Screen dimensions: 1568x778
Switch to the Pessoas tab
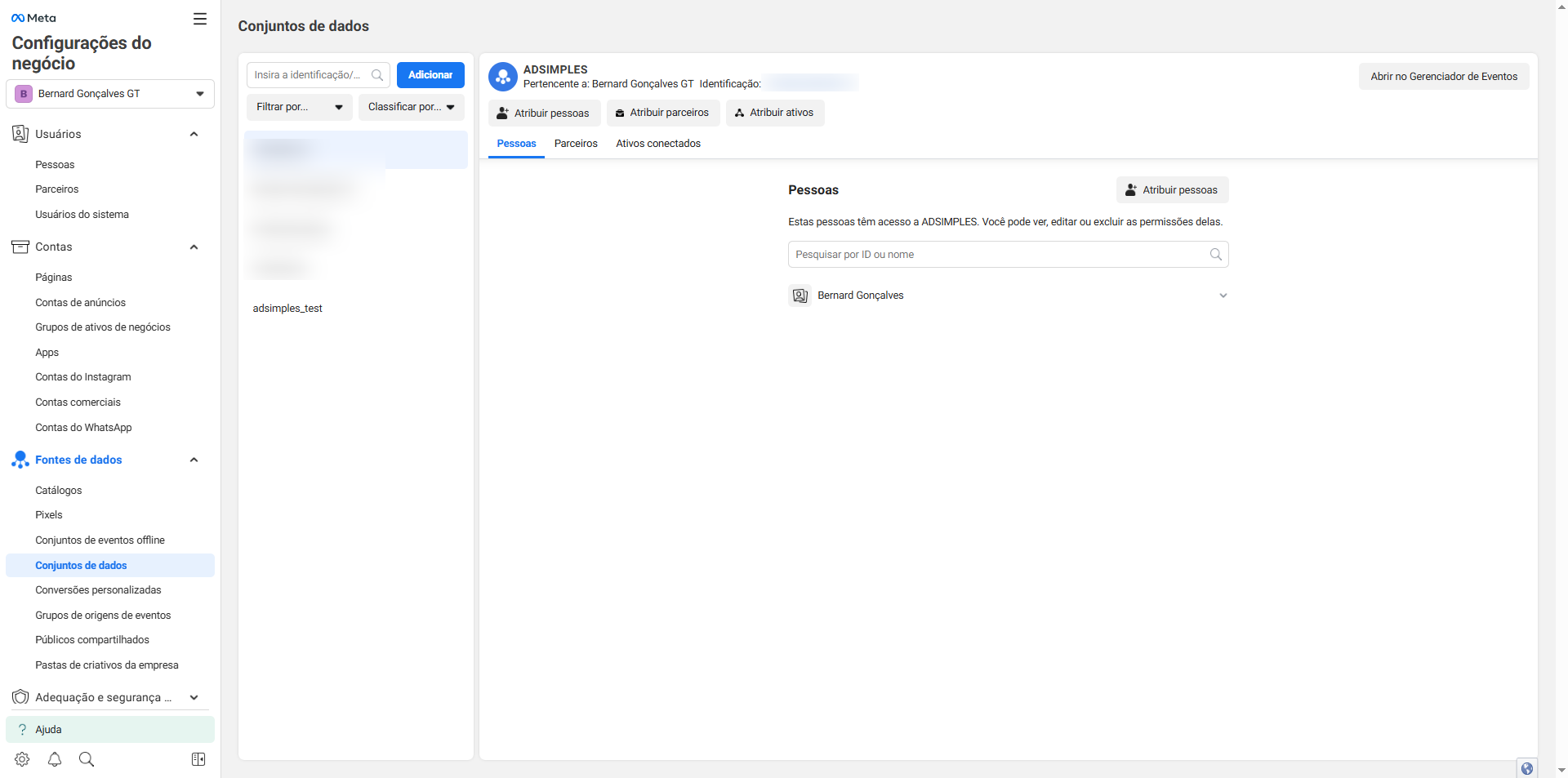click(517, 144)
